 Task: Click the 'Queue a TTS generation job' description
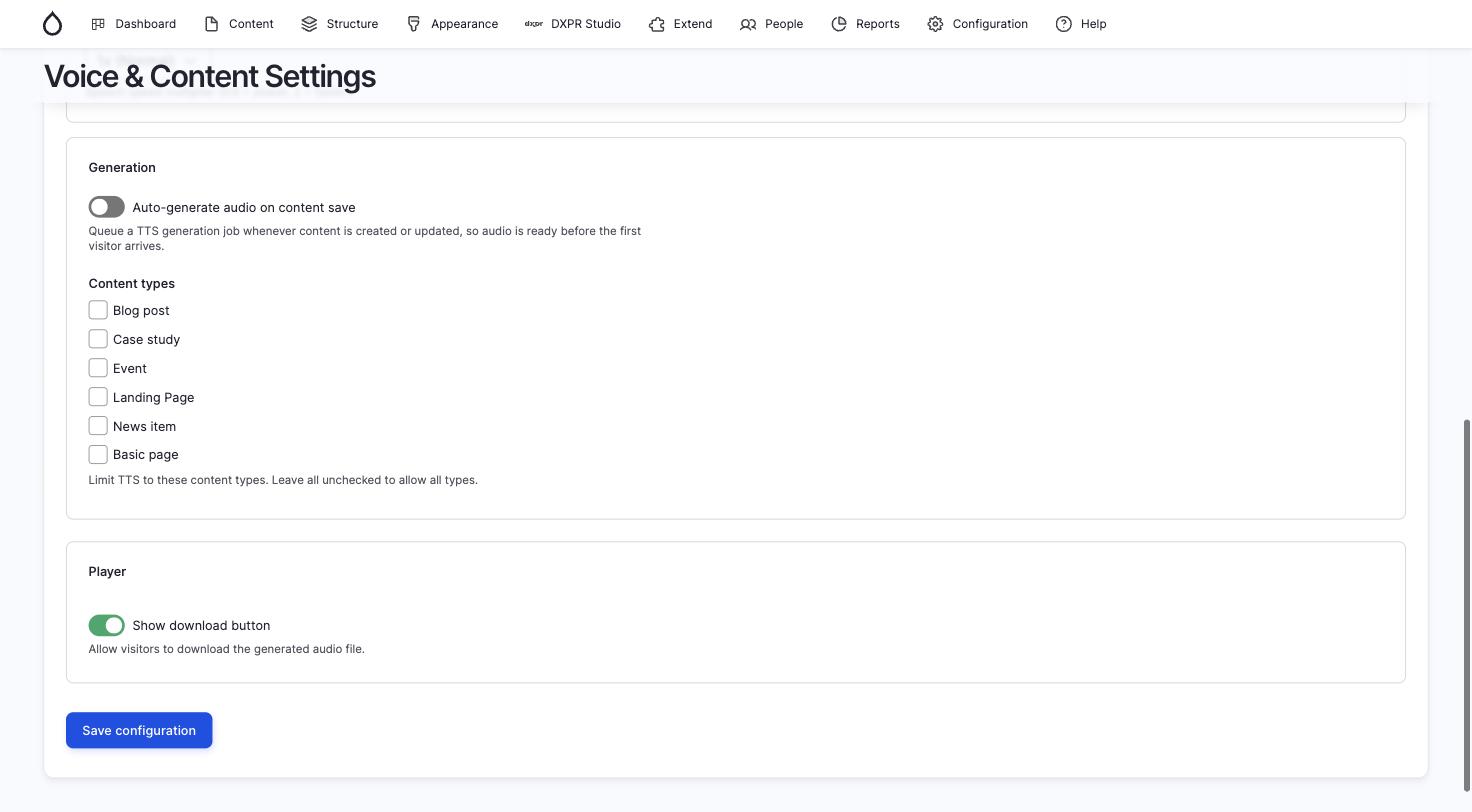[x=365, y=238]
